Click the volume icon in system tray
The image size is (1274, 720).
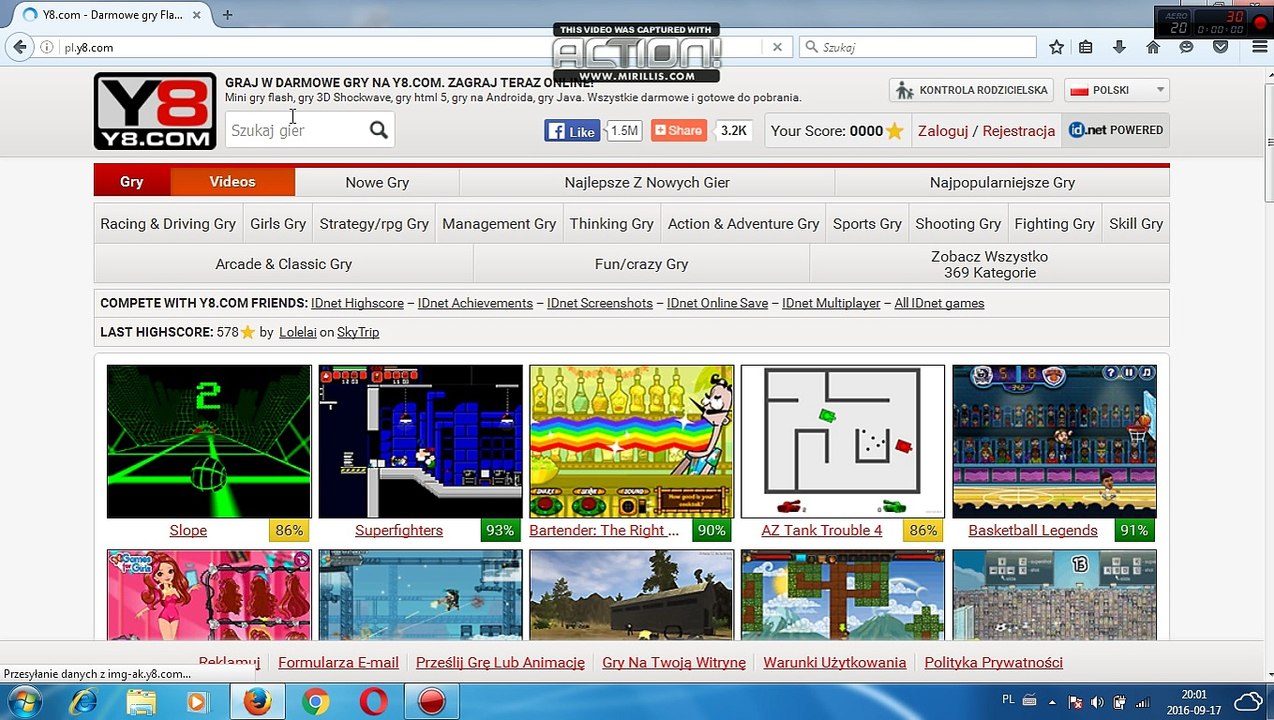pyautogui.click(x=1097, y=702)
